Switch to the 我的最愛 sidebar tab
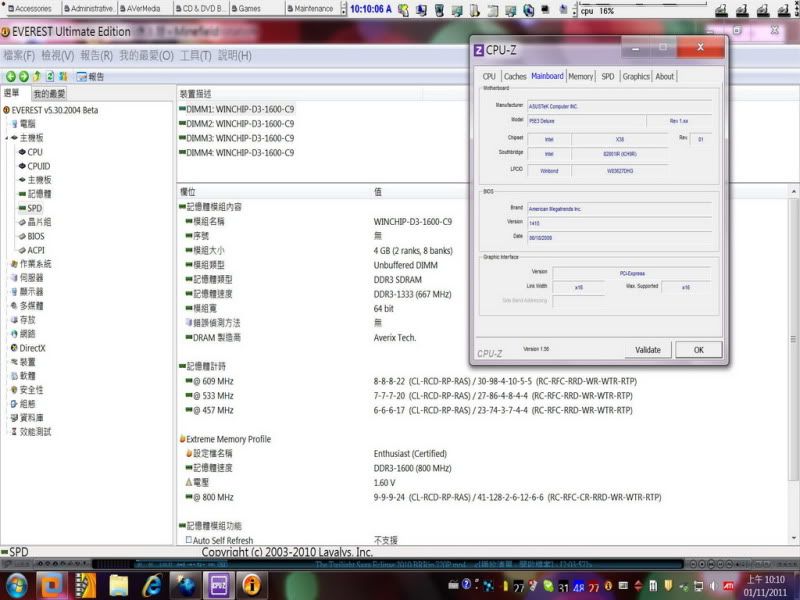Viewport: 800px width, 600px height. tap(49, 94)
